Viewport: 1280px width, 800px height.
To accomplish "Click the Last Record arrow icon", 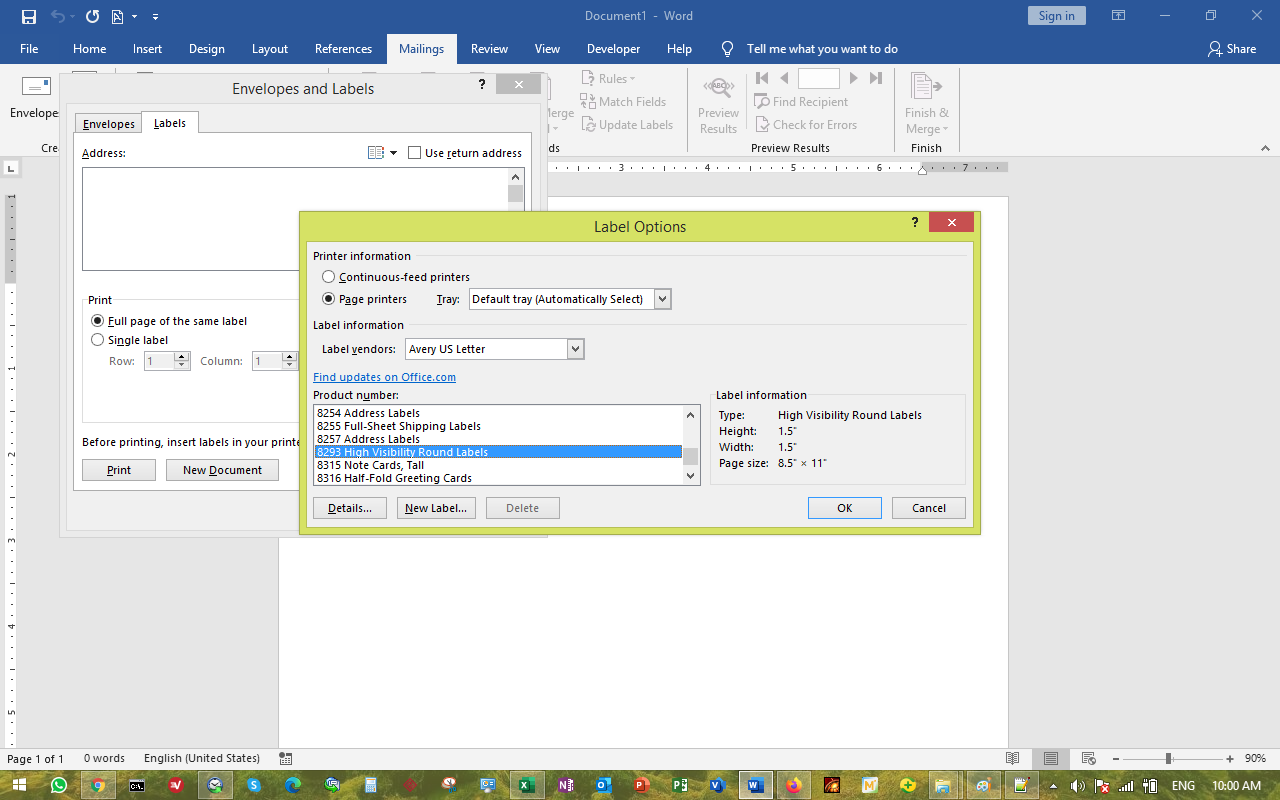I will (x=876, y=78).
